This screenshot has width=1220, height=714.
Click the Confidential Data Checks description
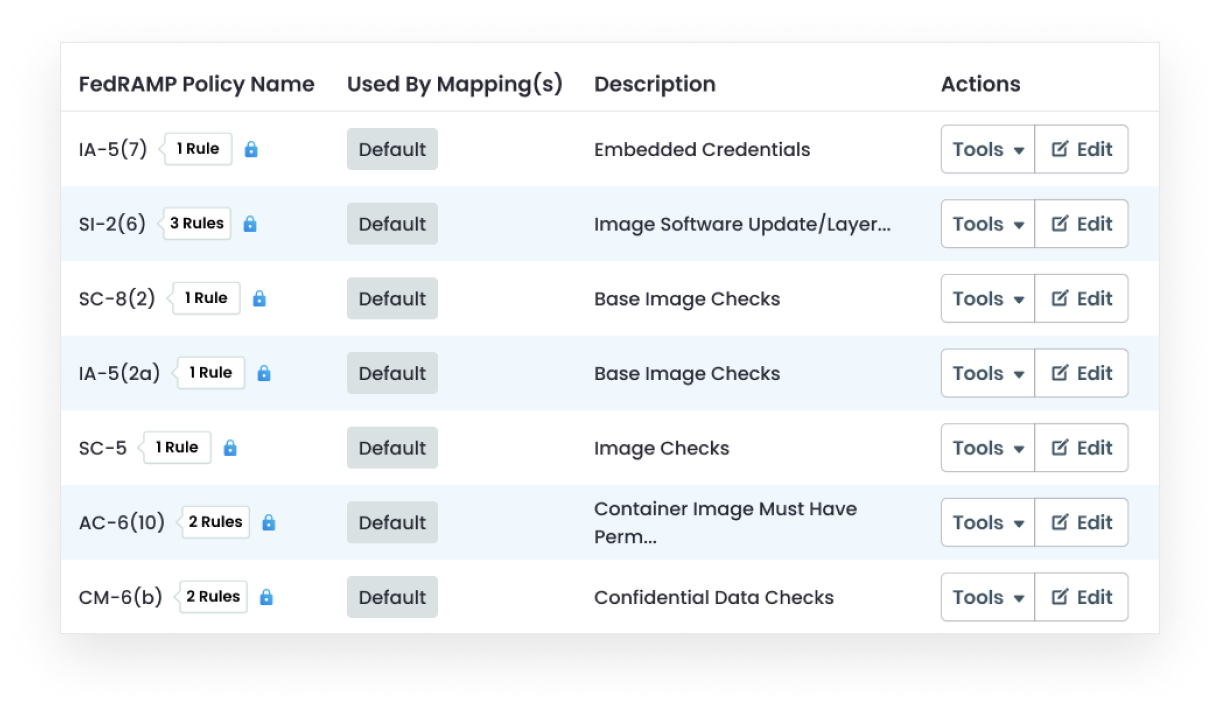pos(714,597)
